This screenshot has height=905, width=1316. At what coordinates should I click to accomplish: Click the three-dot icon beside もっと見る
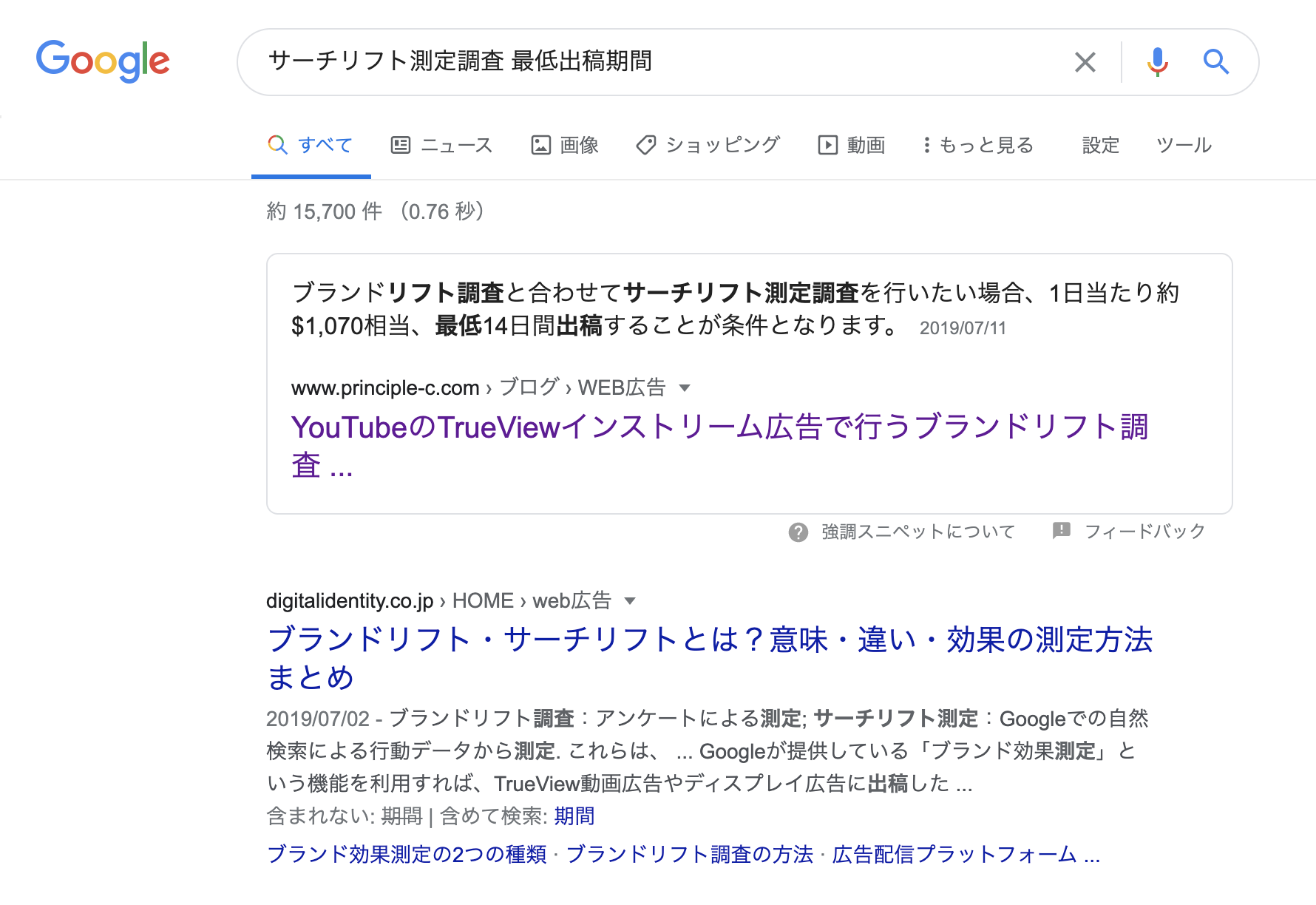926,145
